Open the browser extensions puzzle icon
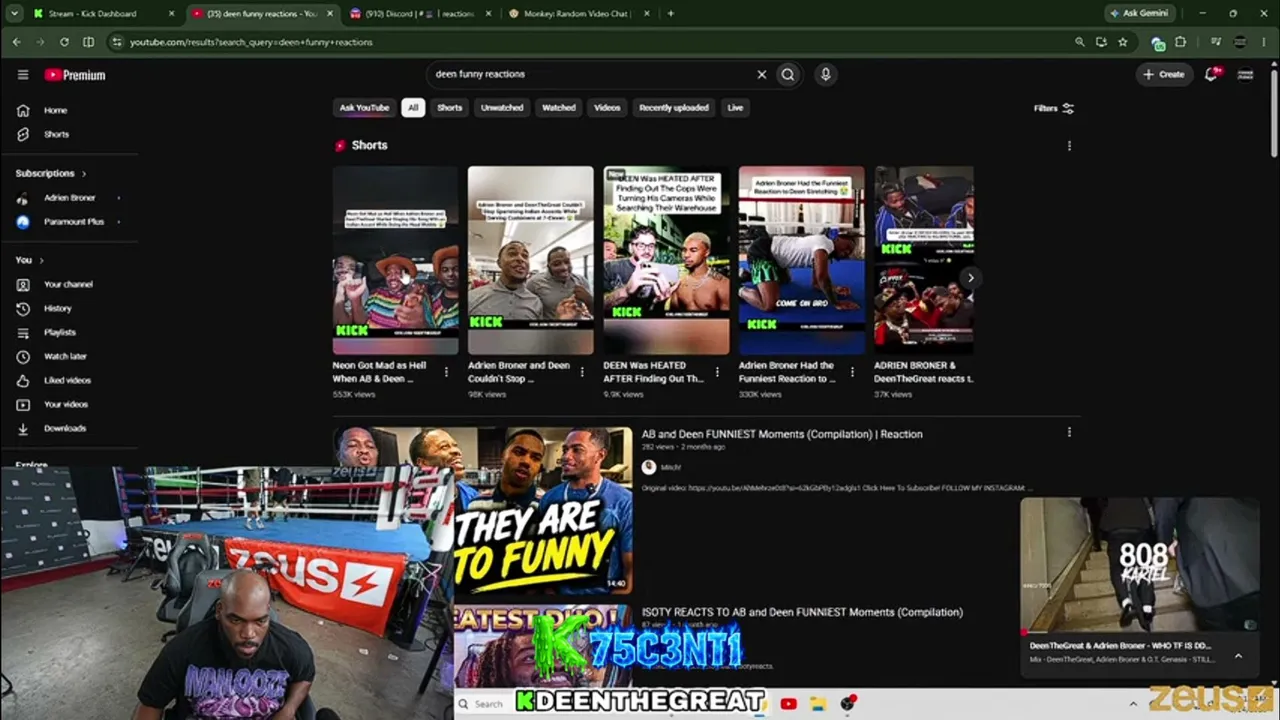 (x=1181, y=42)
